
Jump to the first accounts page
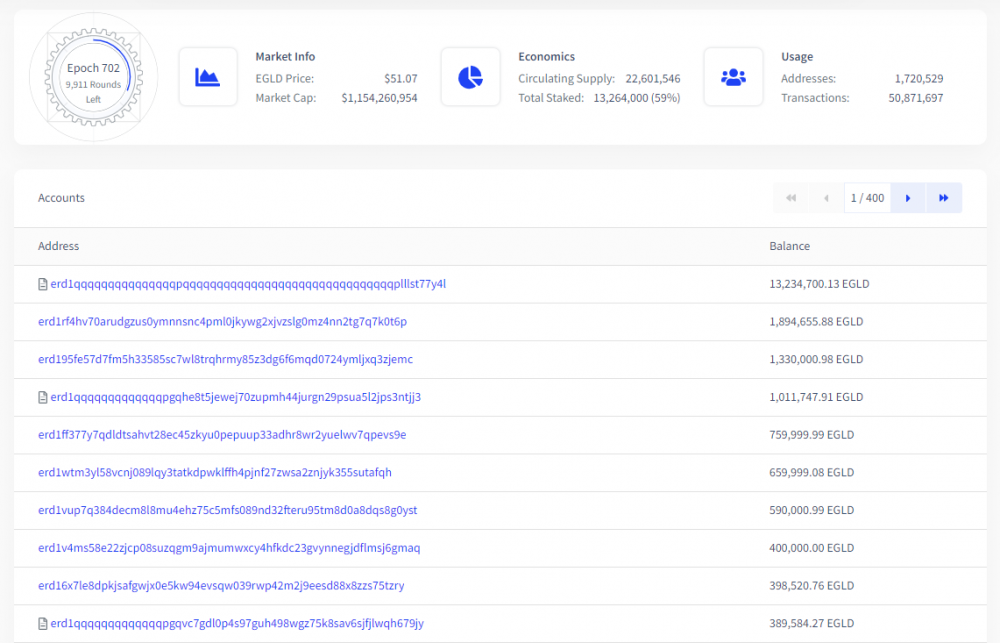[791, 198]
